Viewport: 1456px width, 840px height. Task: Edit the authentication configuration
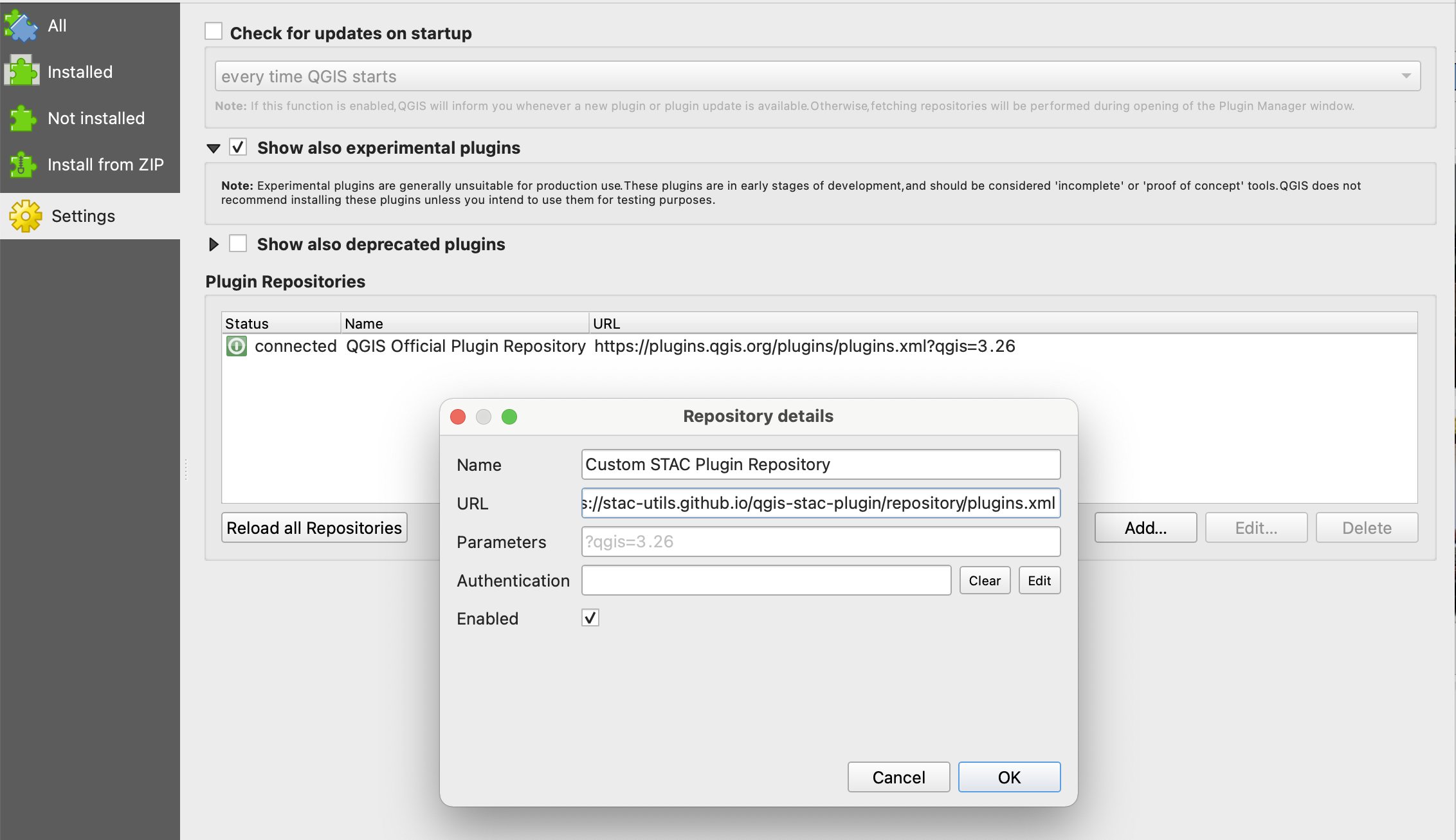pos(1039,580)
